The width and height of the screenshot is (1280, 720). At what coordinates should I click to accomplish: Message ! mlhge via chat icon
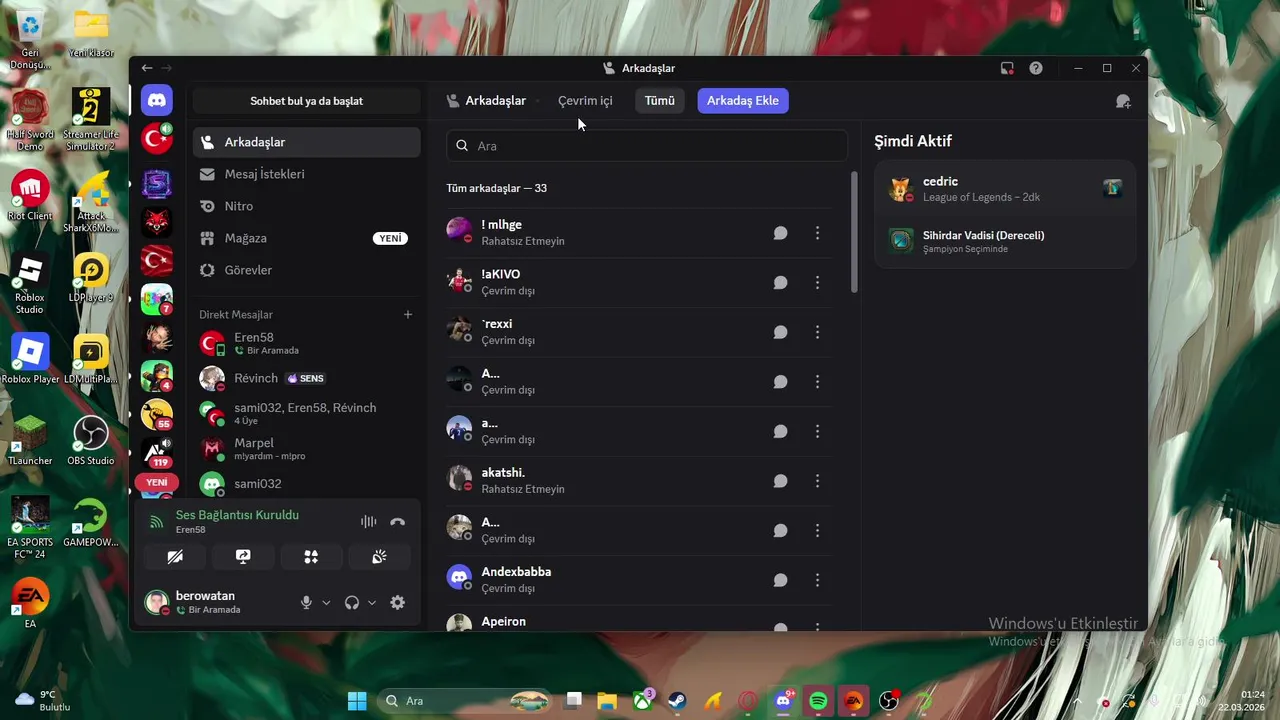point(781,233)
